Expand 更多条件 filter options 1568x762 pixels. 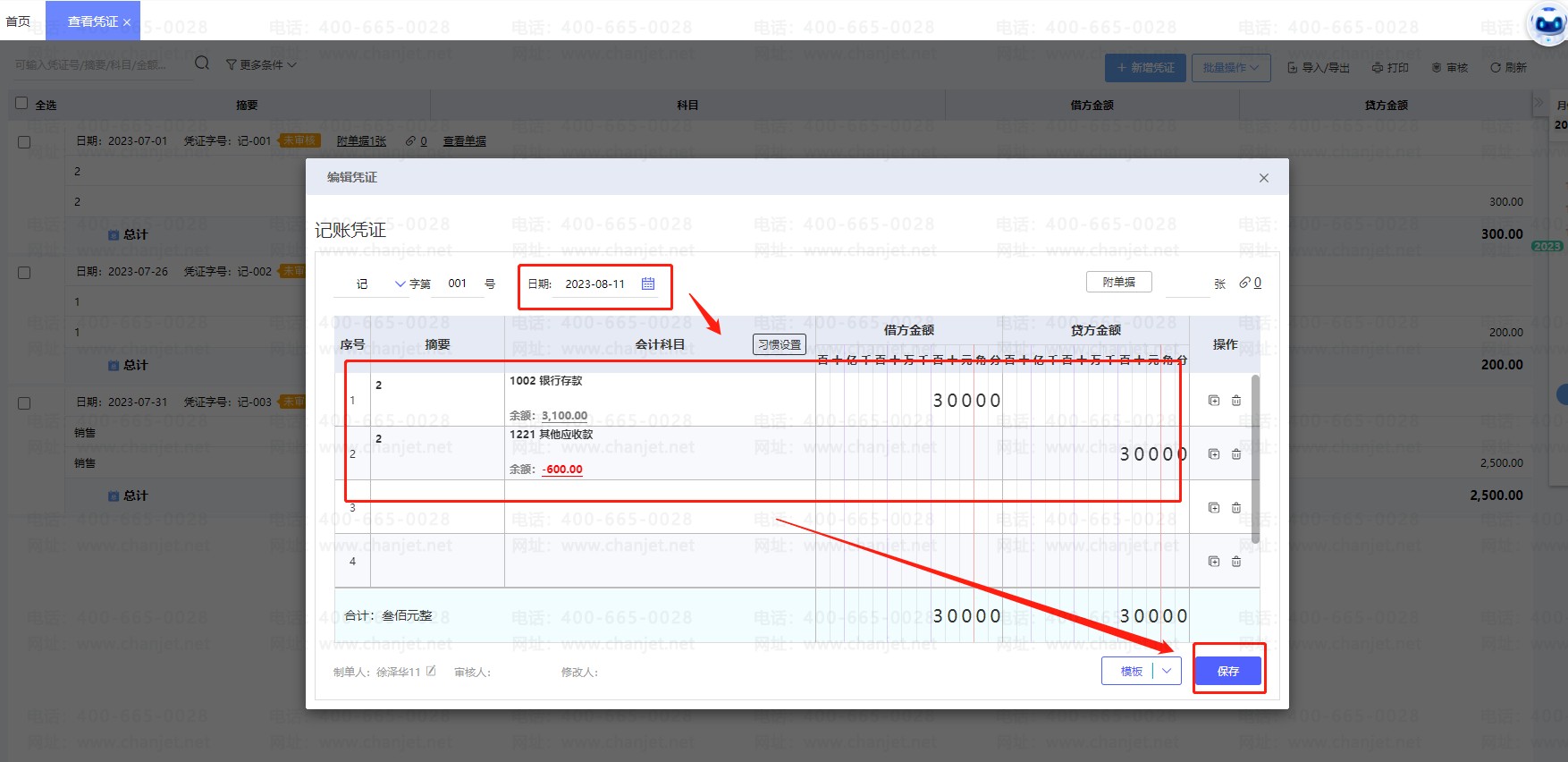tap(261, 64)
